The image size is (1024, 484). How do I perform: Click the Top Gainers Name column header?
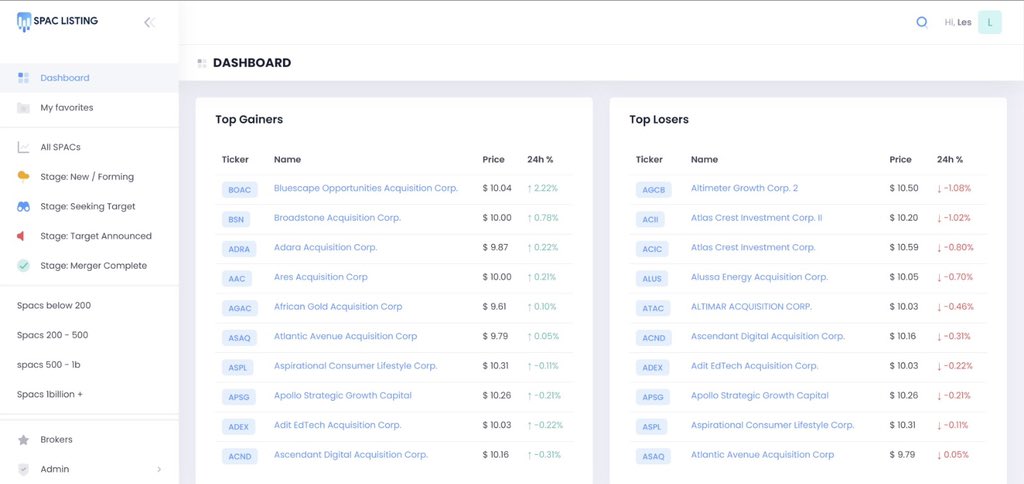tap(287, 159)
